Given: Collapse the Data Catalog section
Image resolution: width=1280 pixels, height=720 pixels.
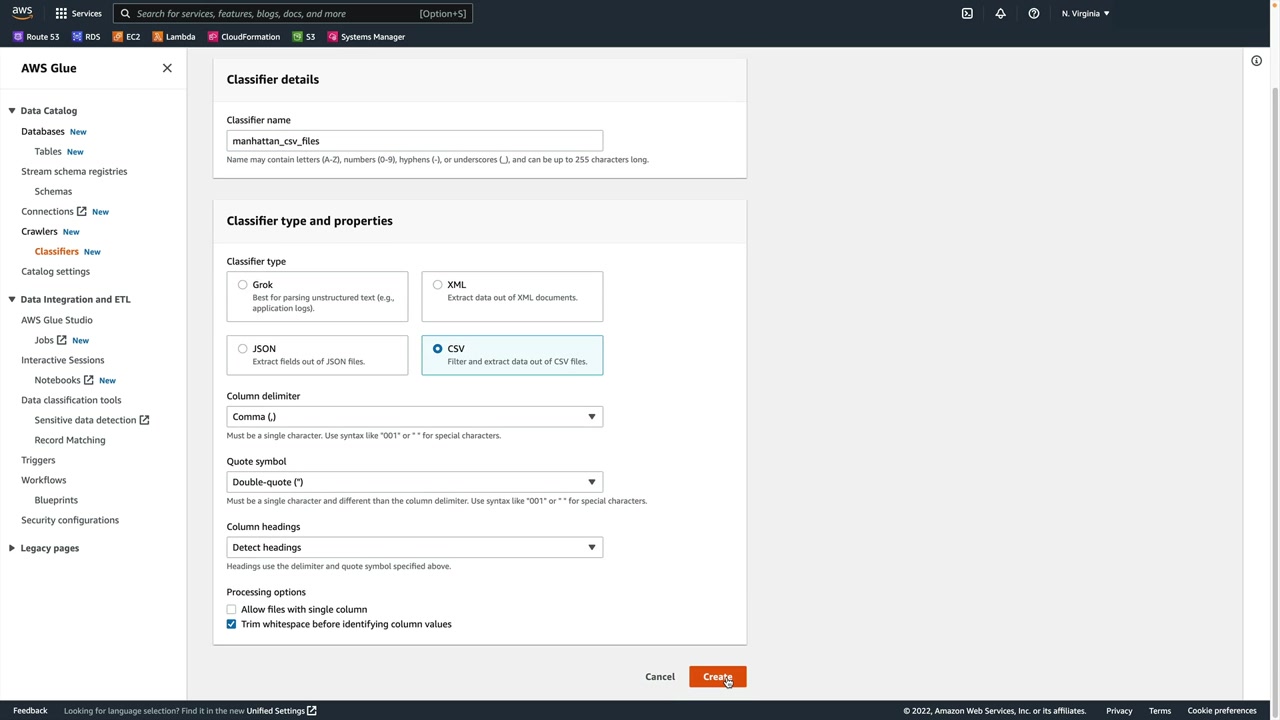Looking at the screenshot, I should click(12, 111).
